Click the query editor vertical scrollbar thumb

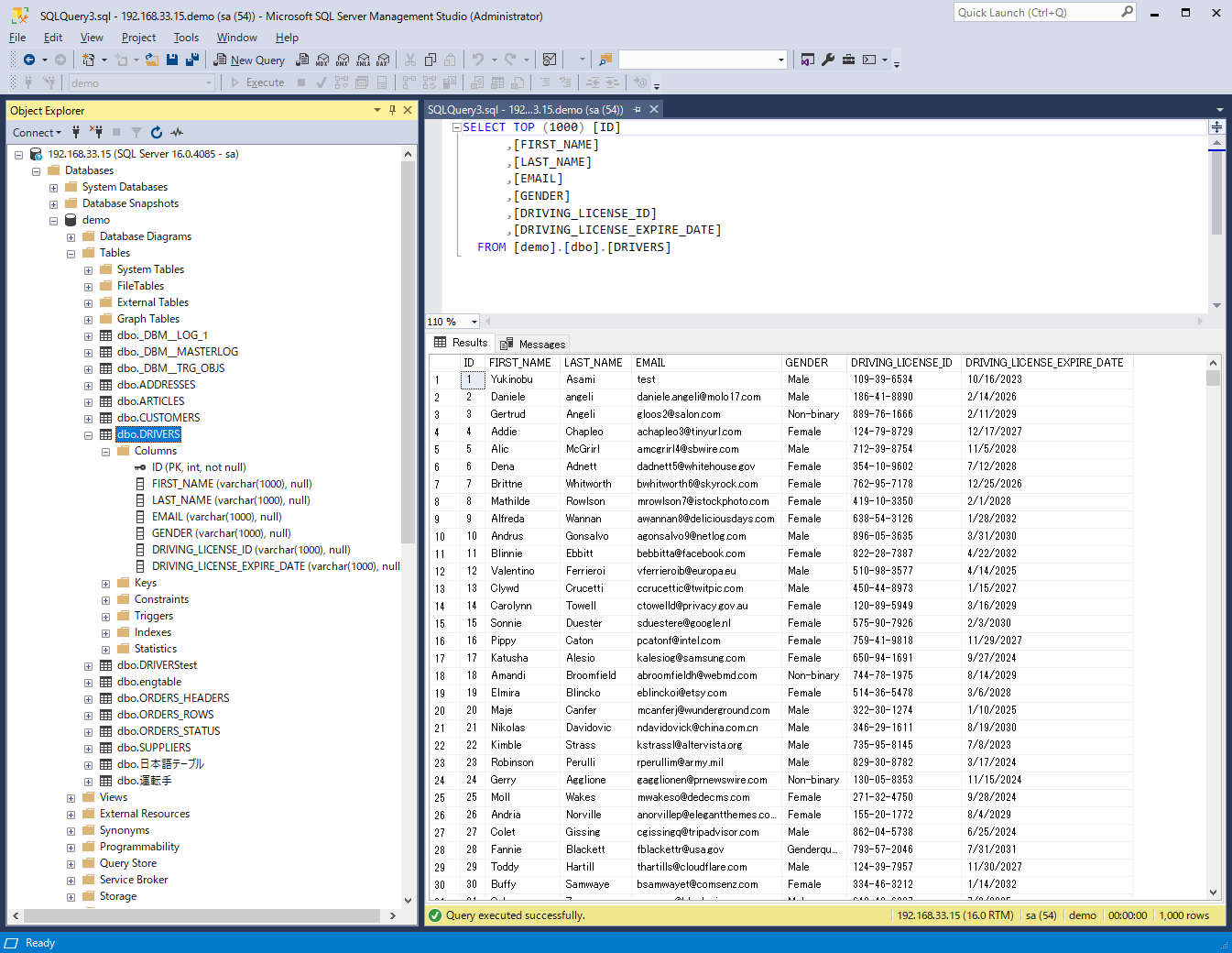tap(1216, 192)
